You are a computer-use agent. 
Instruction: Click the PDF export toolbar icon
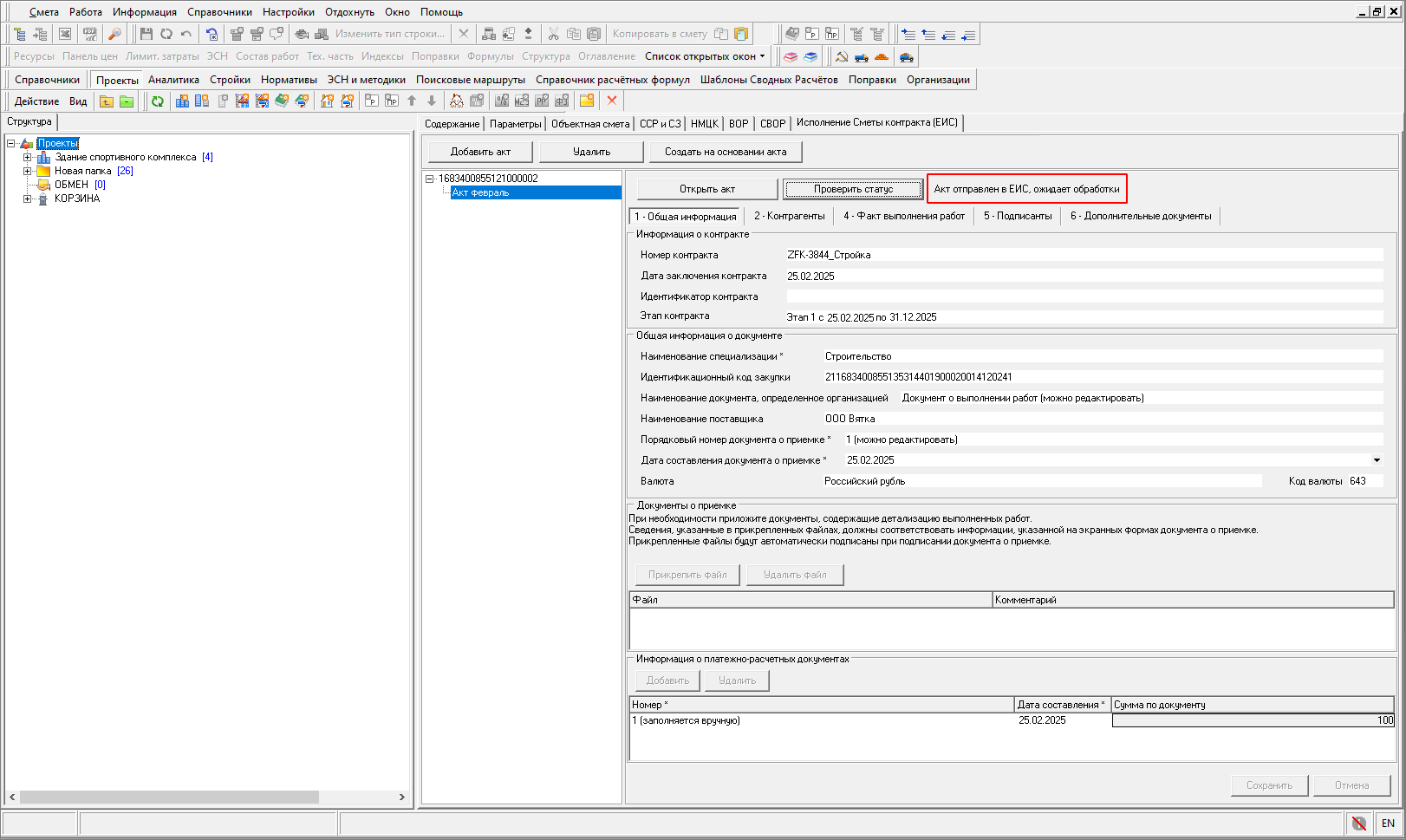pyautogui.click(x=90, y=34)
